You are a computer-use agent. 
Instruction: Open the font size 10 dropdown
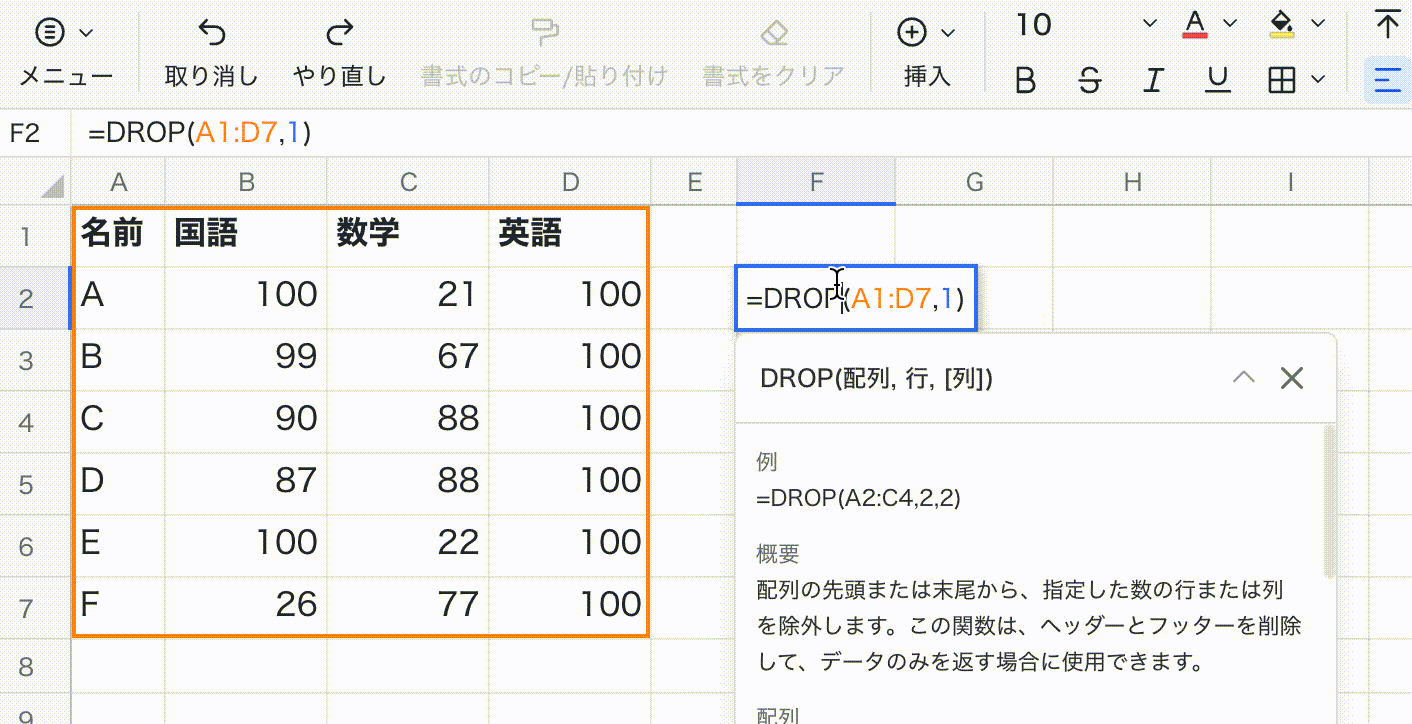coord(1149,24)
